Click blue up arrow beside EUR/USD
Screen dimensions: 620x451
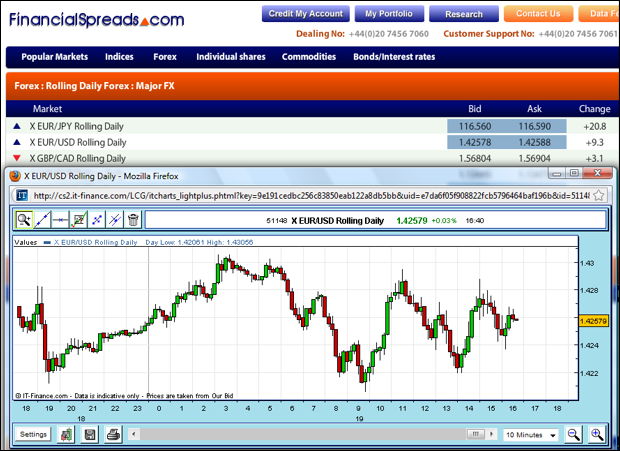[x=17, y=142]
